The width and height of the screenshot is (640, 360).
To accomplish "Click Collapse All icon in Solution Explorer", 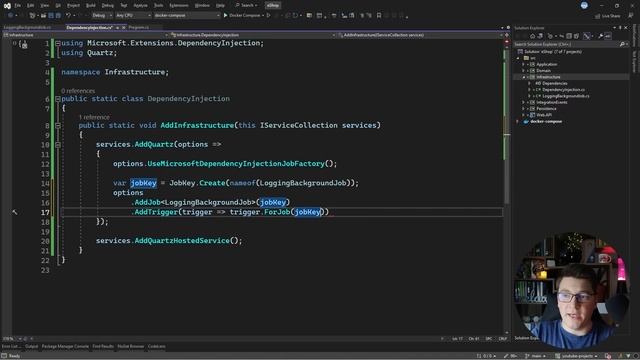I will coord(569,36).
